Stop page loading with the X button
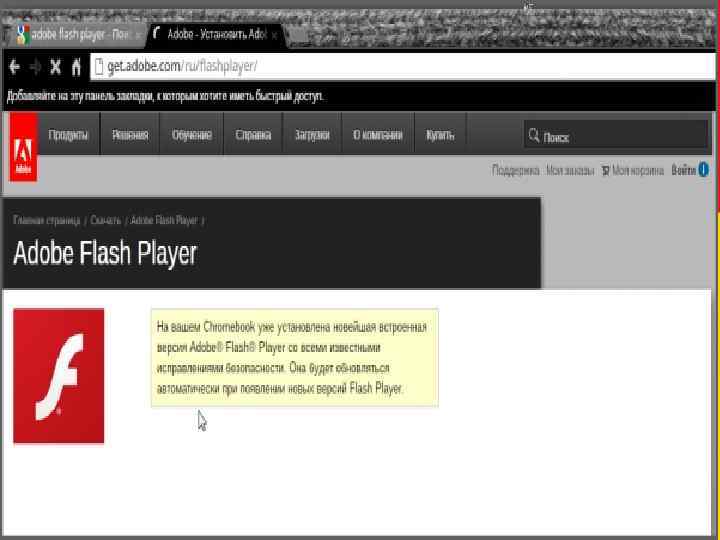The image size is (720, 540). [56, 67]
